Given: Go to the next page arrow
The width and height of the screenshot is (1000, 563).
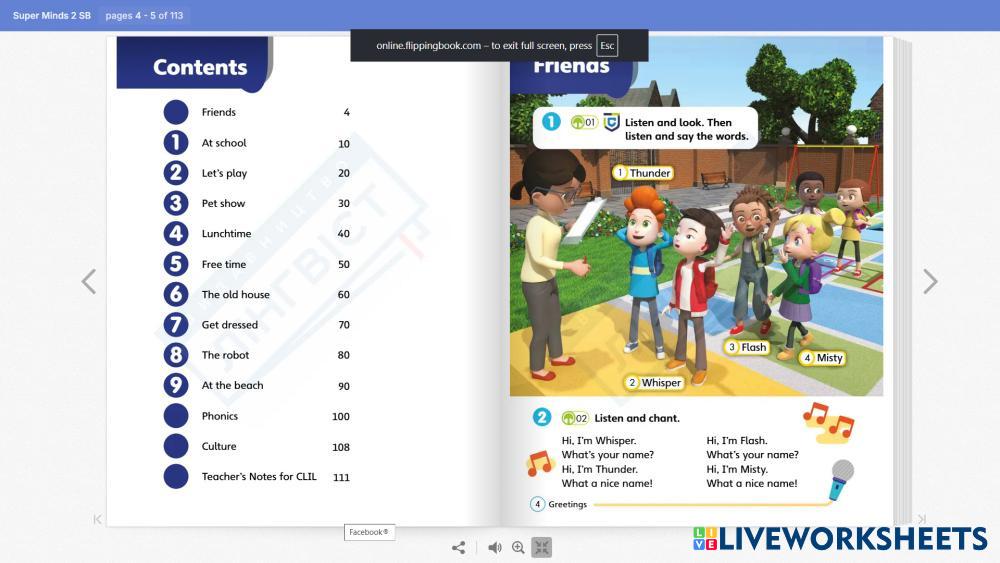Looking at the screenshot, I should pos(930,281).
